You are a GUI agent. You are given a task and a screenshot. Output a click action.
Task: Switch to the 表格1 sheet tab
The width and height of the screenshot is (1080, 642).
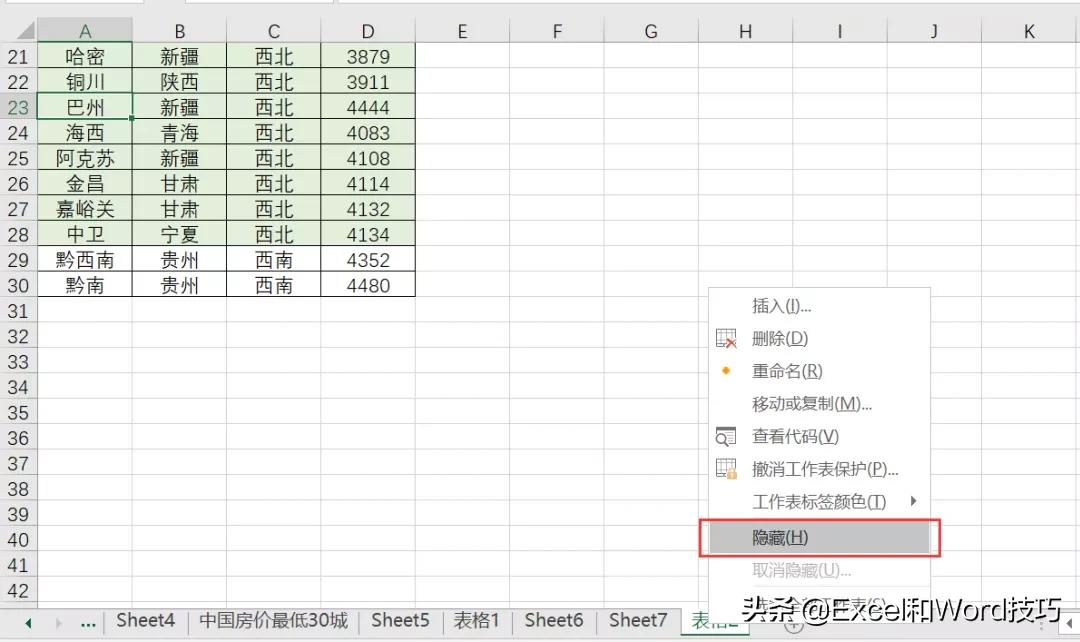point(476,620)
